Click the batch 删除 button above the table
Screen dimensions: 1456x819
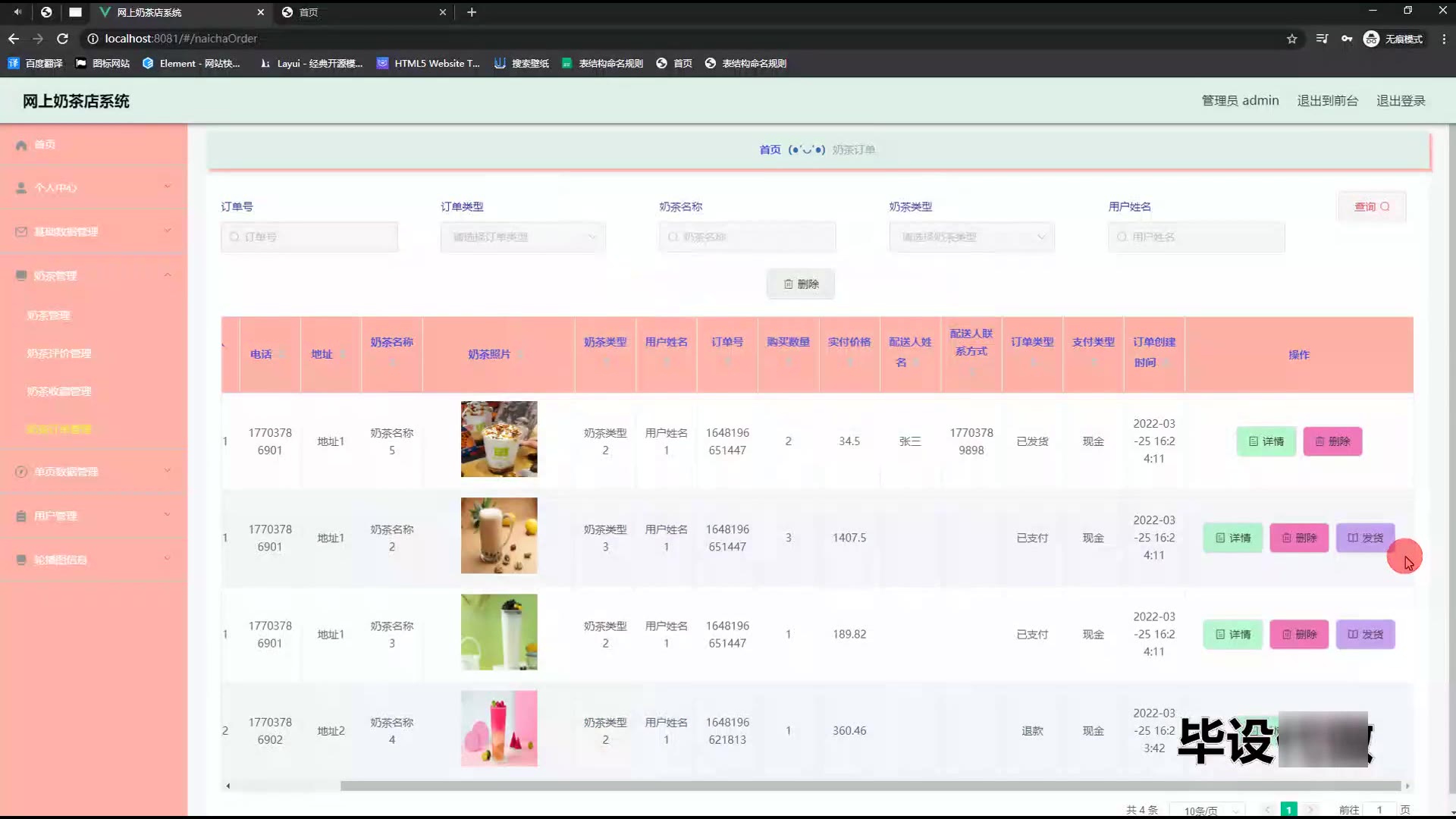801,284
